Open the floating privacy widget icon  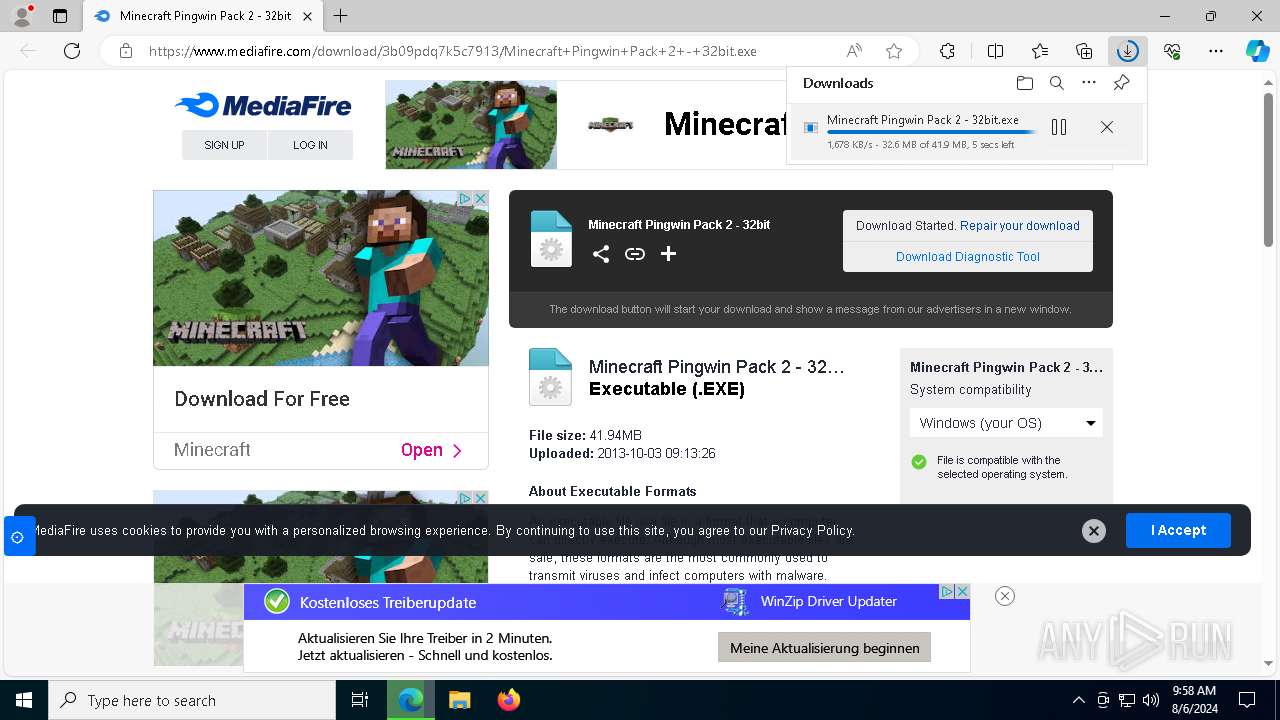click(x=18, y=537)
